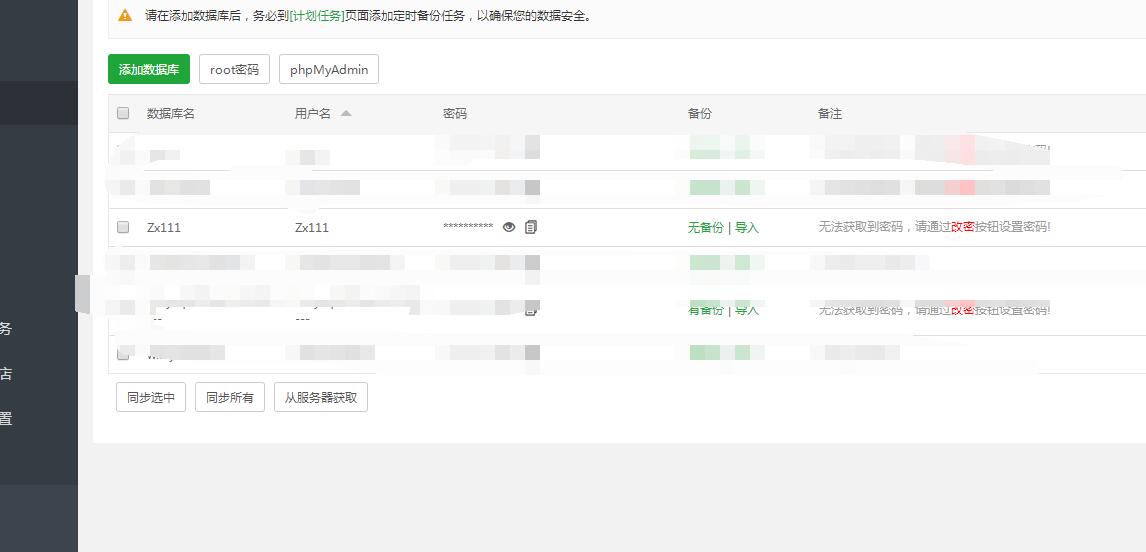Check the last database row checkbox
The height and width of the screenshot is (552, 1146).
[x=123, y=353]
